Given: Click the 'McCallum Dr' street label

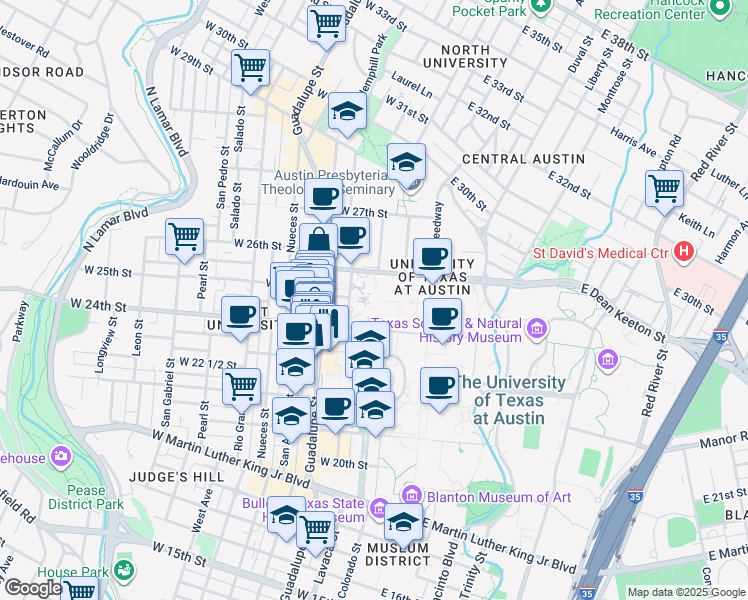Looking at the screenshot, I should (x=63, y=145).
